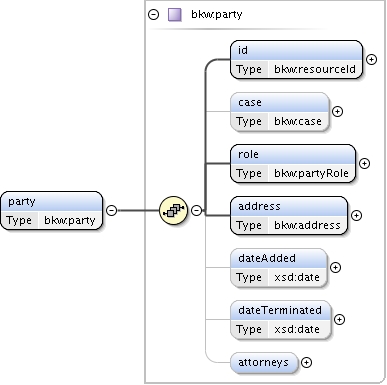Click the purple bkw:party complex type icon
The width and height of the screenshot is (387, 385).
pyautogui.click(x=175, y=15)
